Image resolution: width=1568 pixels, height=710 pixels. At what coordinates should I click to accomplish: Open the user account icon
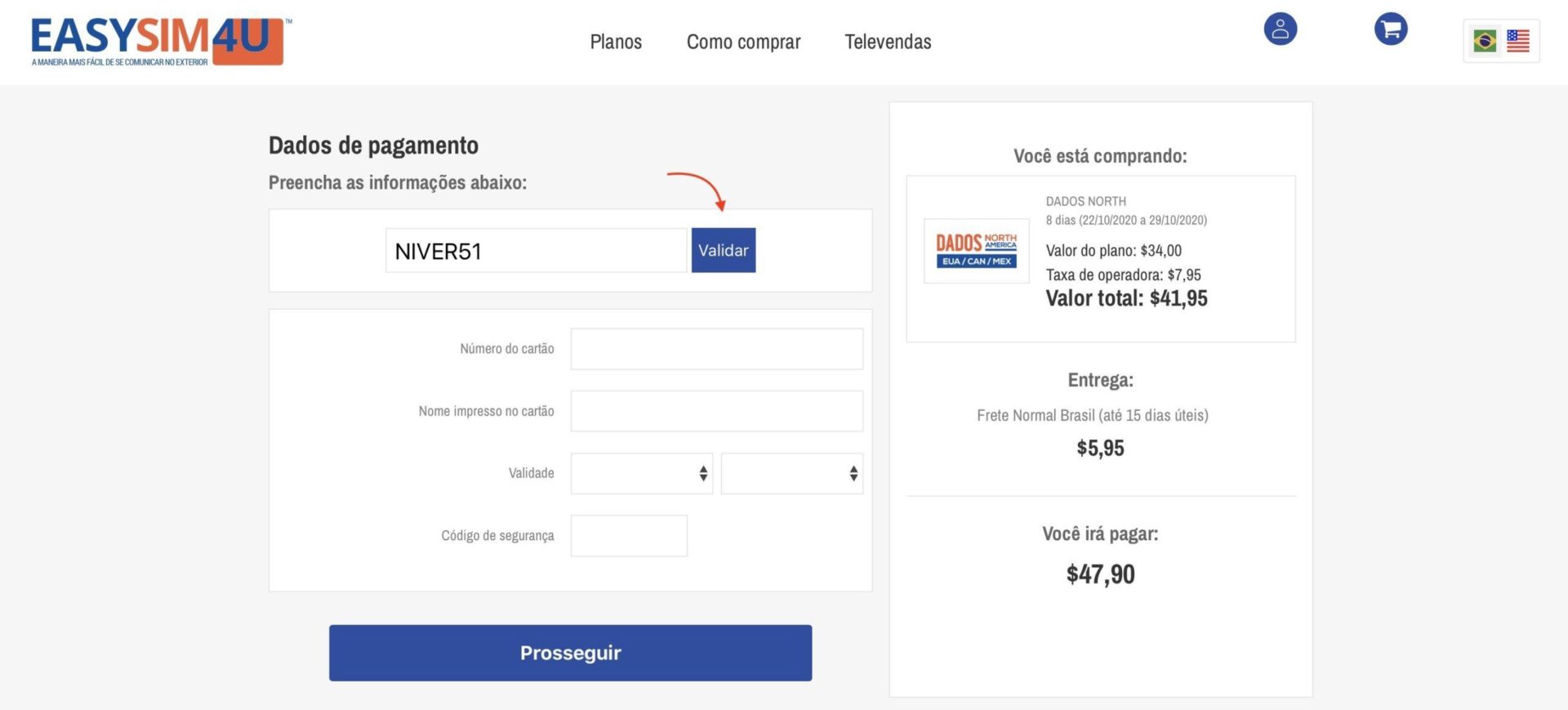click(x=1280, y=29)
